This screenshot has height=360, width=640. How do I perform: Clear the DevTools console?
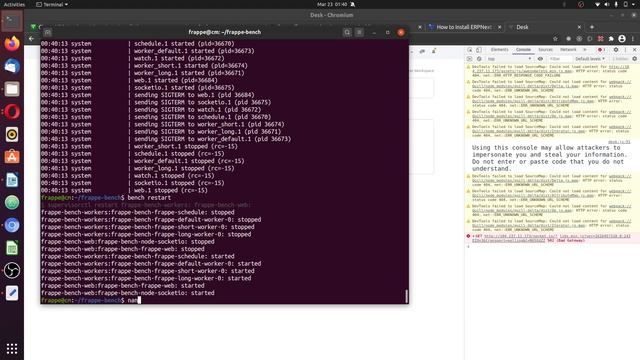point(479,59)
